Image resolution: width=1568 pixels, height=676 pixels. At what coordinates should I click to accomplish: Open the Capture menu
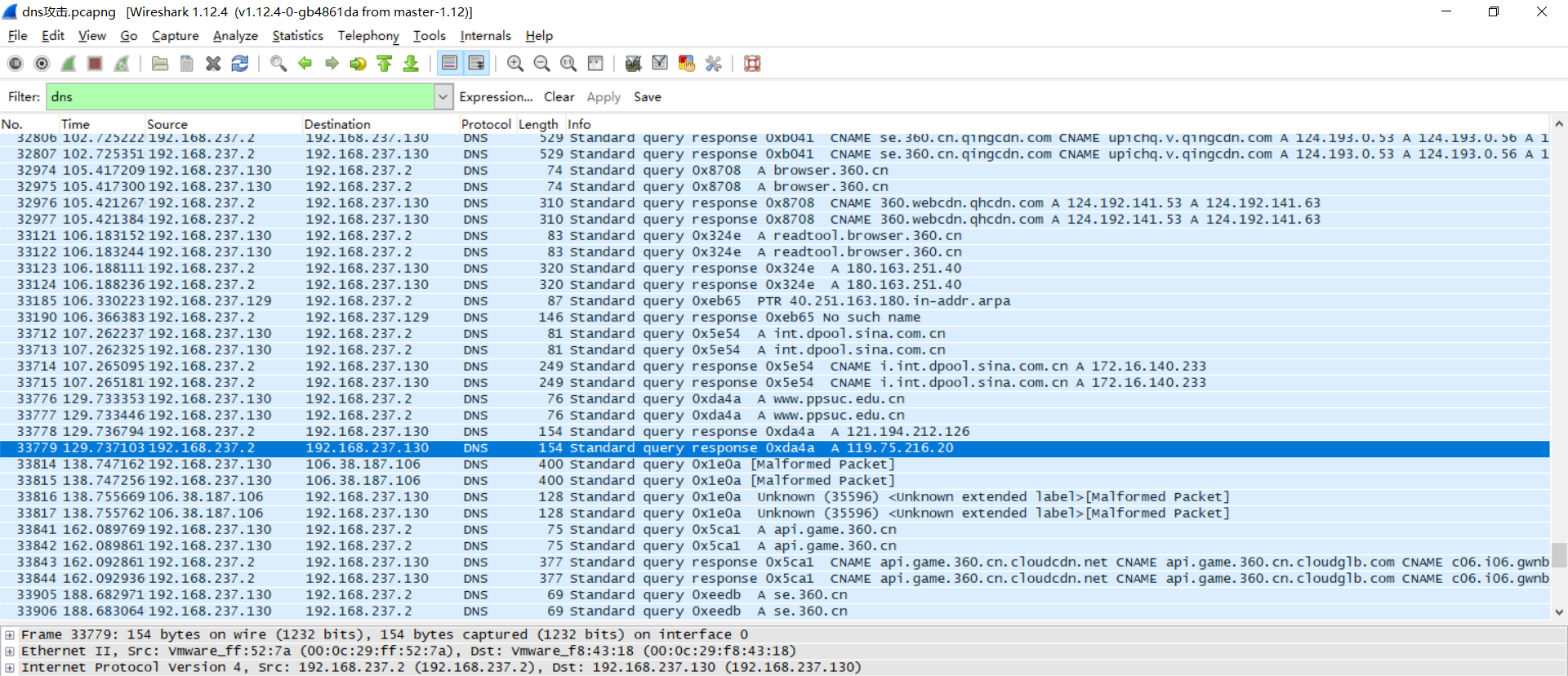[x=176, y=36]
